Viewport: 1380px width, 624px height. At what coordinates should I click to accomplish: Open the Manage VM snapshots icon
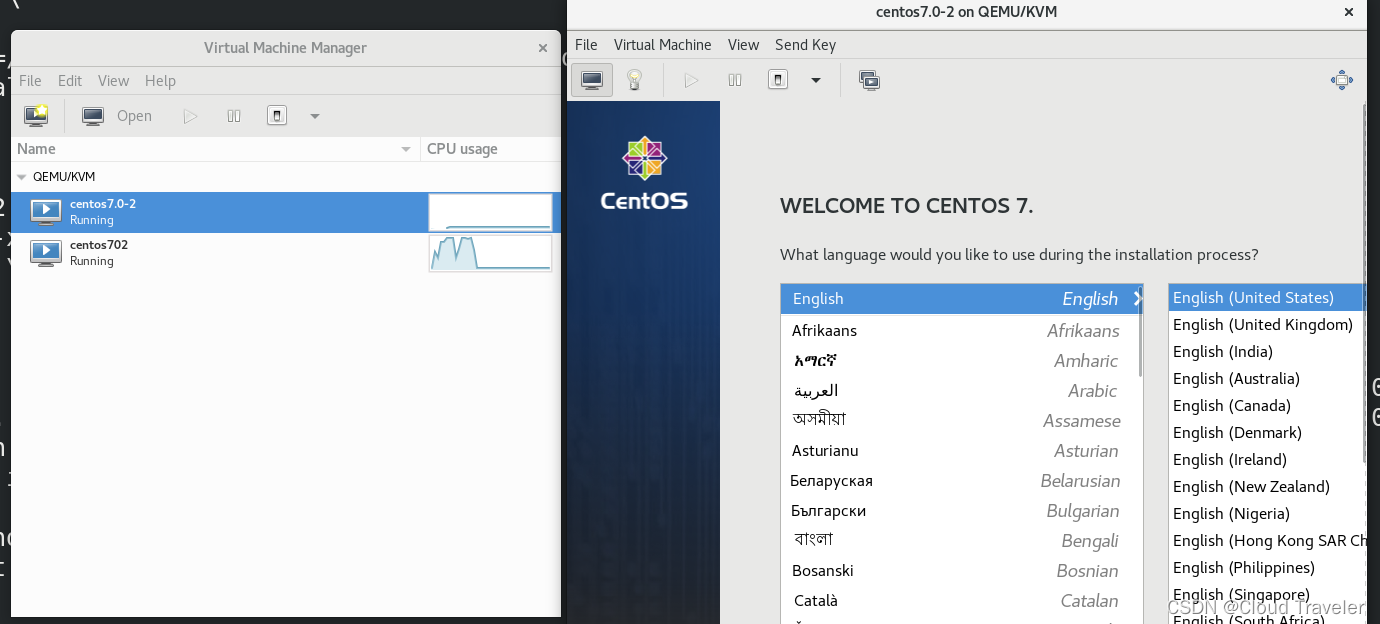[869, 80]
